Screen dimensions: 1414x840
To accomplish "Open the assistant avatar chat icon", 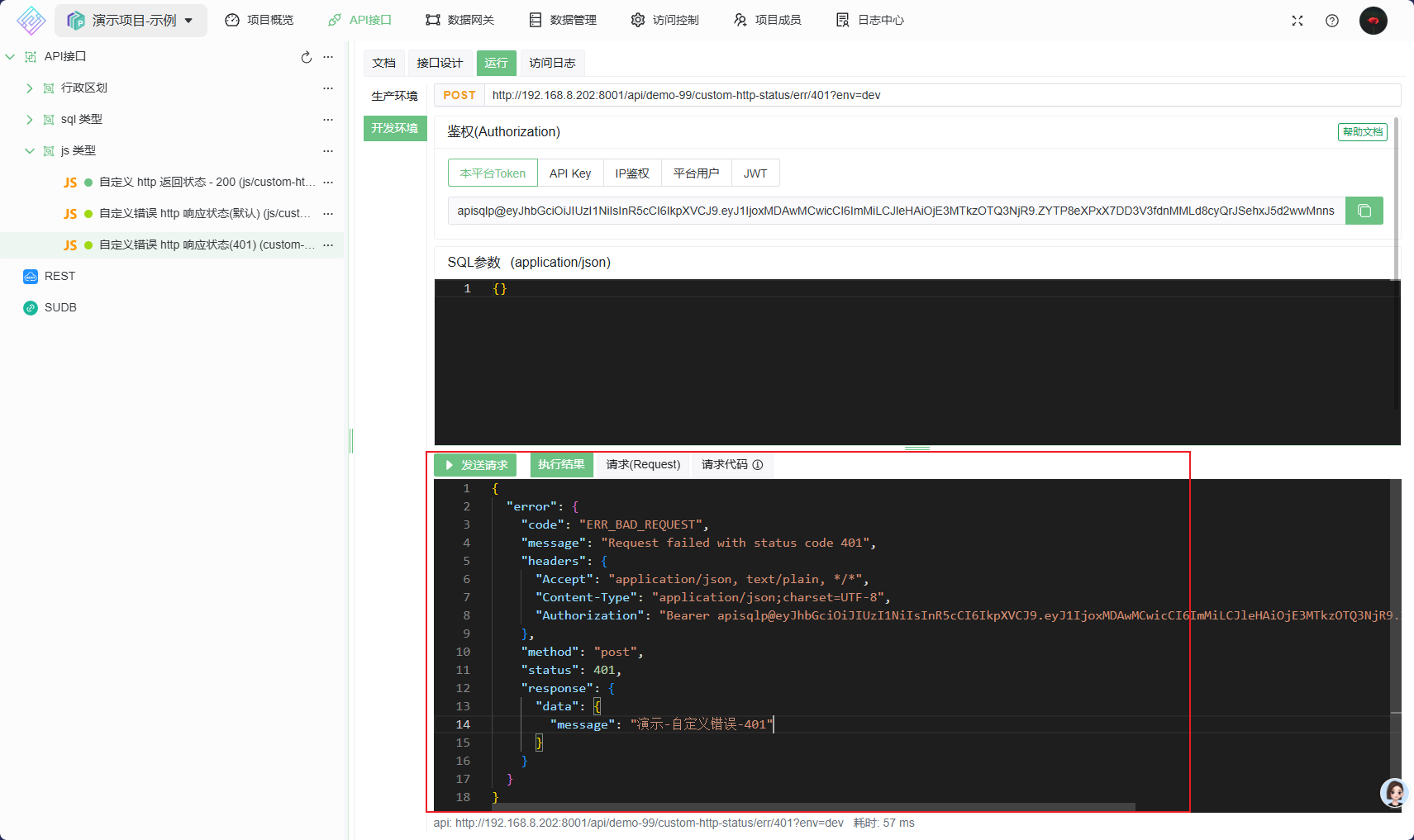I will tap(1395, 793).
